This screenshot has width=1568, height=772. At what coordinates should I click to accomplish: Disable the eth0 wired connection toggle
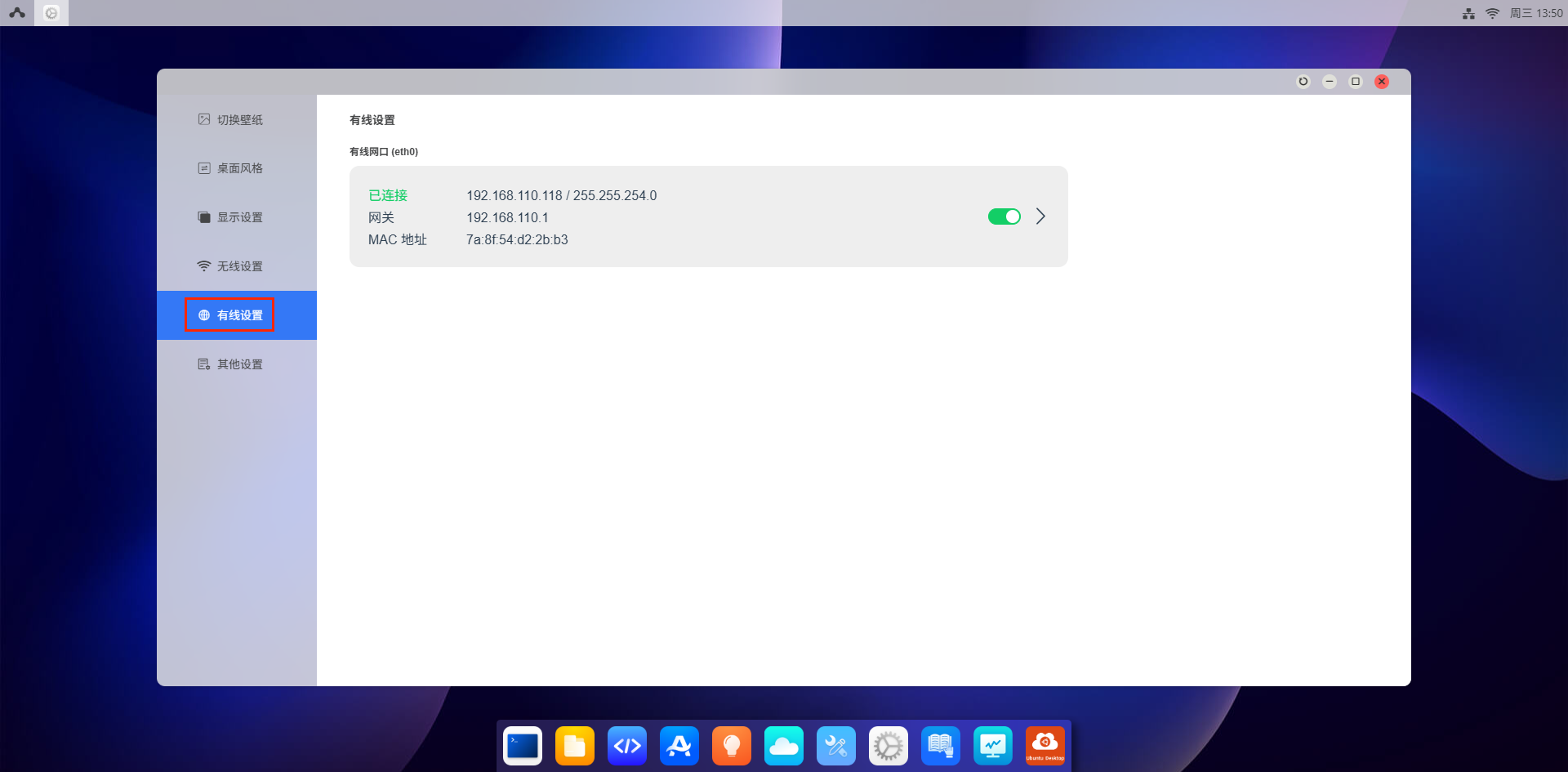1004,216
